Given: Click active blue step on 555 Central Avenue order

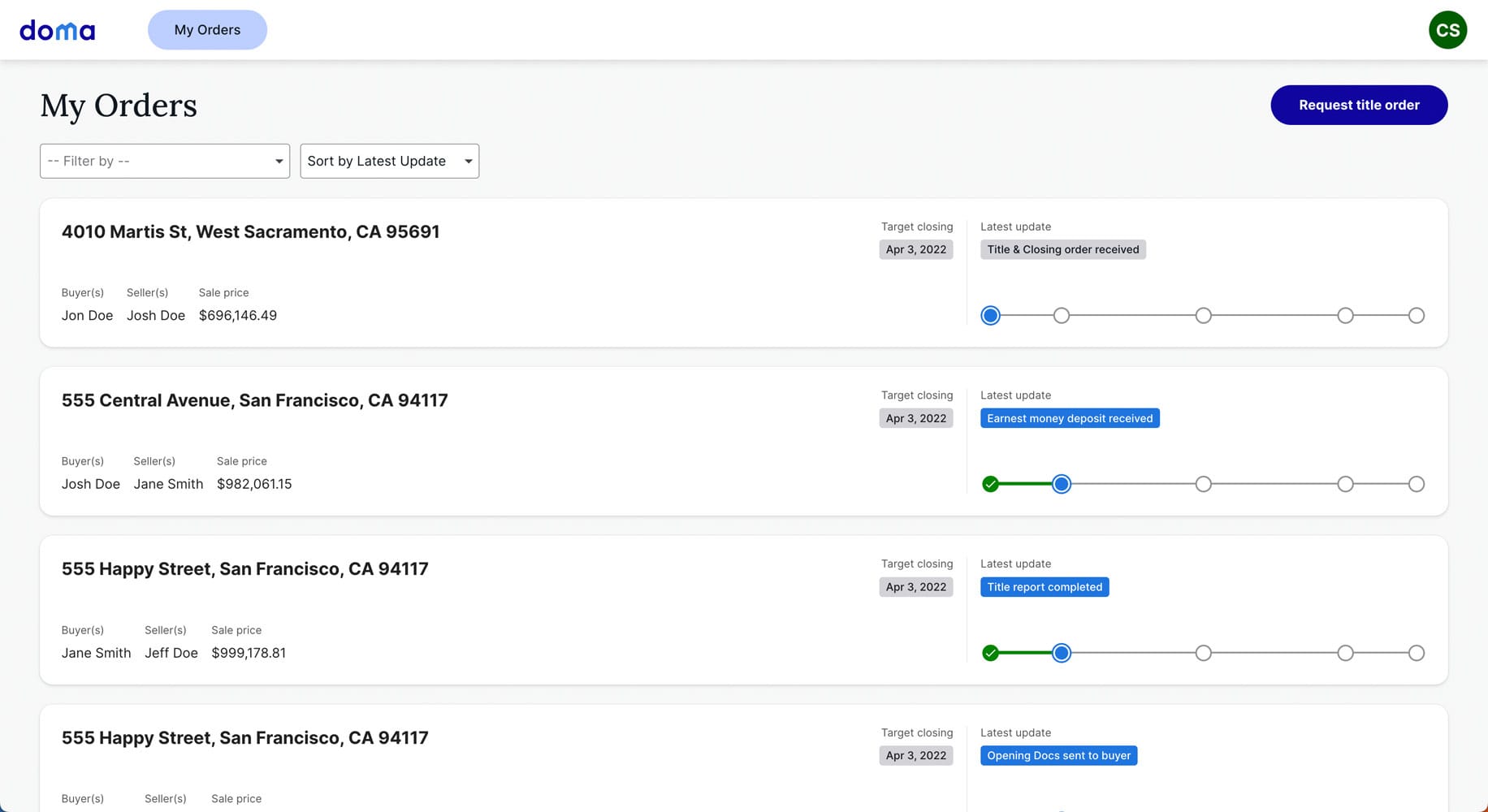Looking at the screenshot, I should [x=1061, y=484].
